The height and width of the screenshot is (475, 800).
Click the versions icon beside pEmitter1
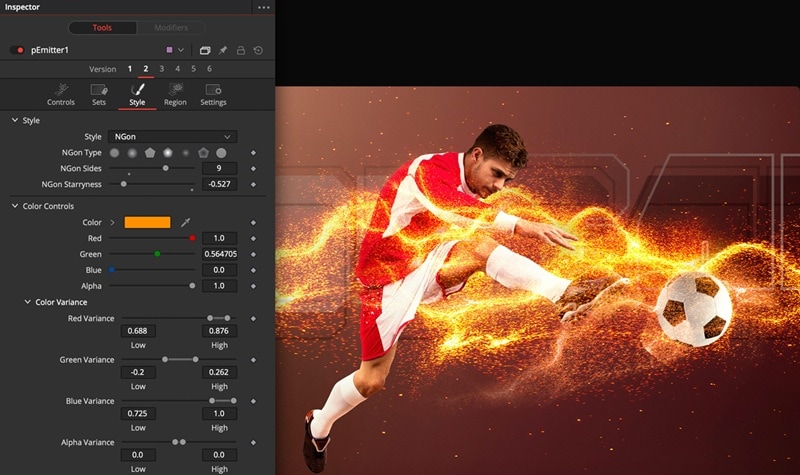205,50
